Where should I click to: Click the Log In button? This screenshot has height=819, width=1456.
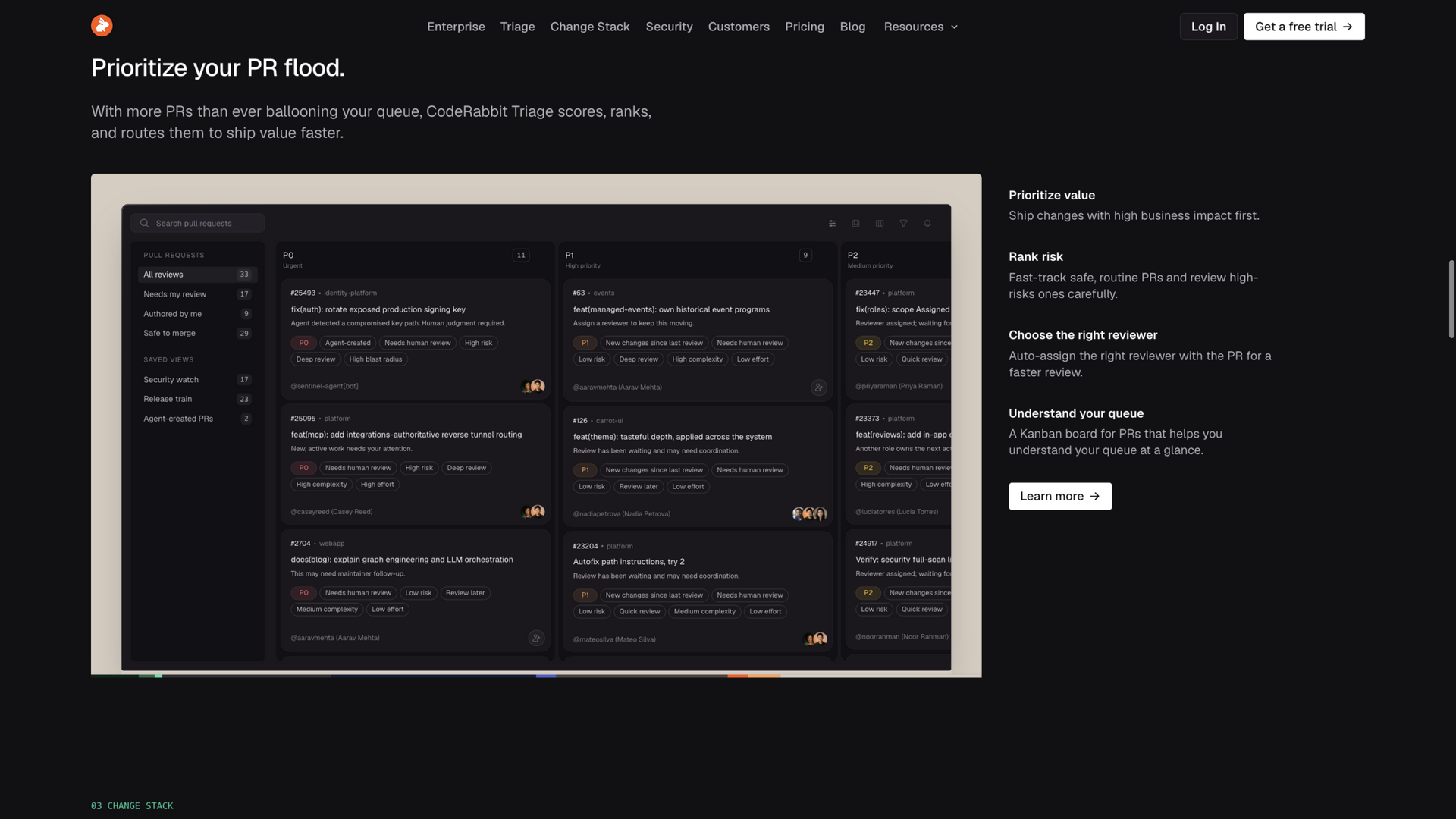tap(1208, 27)
